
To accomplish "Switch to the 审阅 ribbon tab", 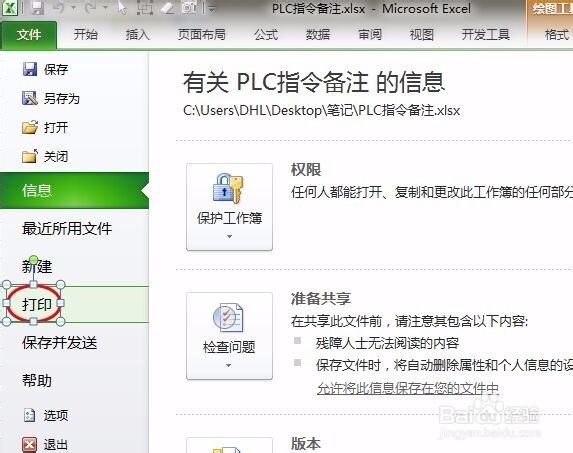I will click(x=370, y=35).
